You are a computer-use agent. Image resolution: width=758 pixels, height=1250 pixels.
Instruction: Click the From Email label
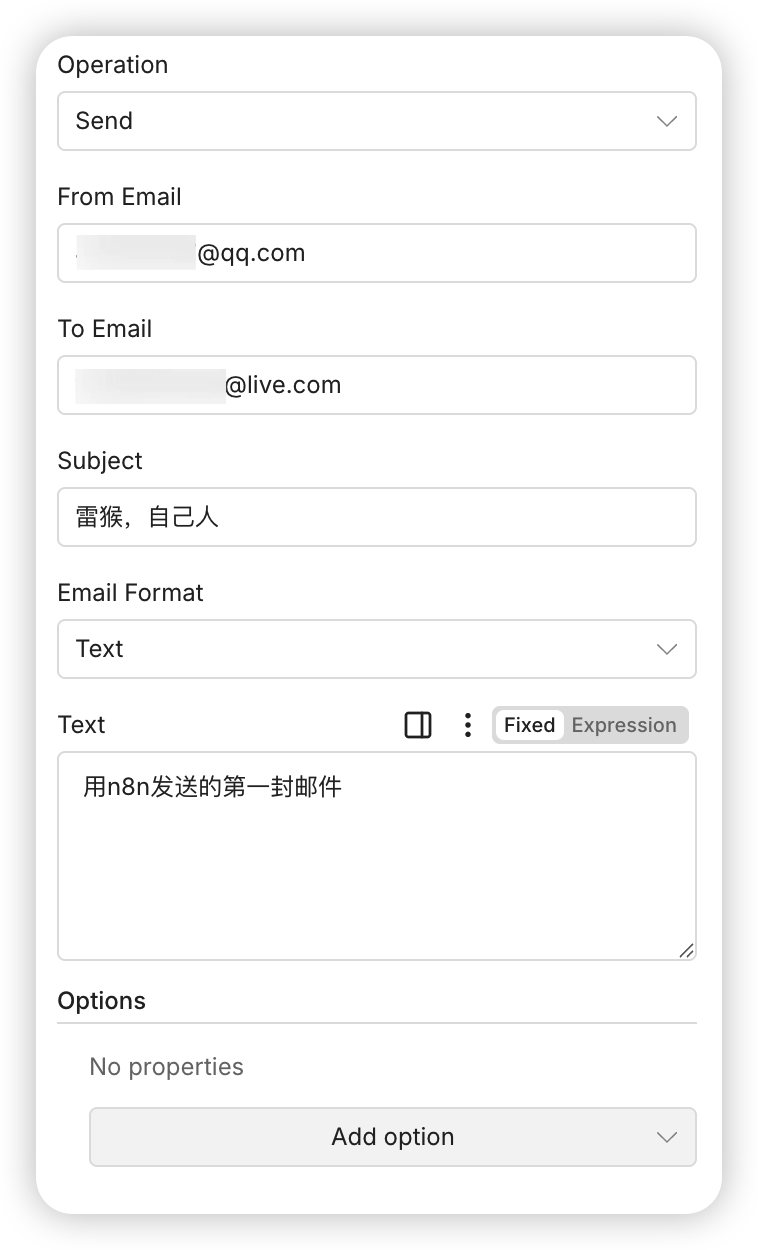click(120, 197)
